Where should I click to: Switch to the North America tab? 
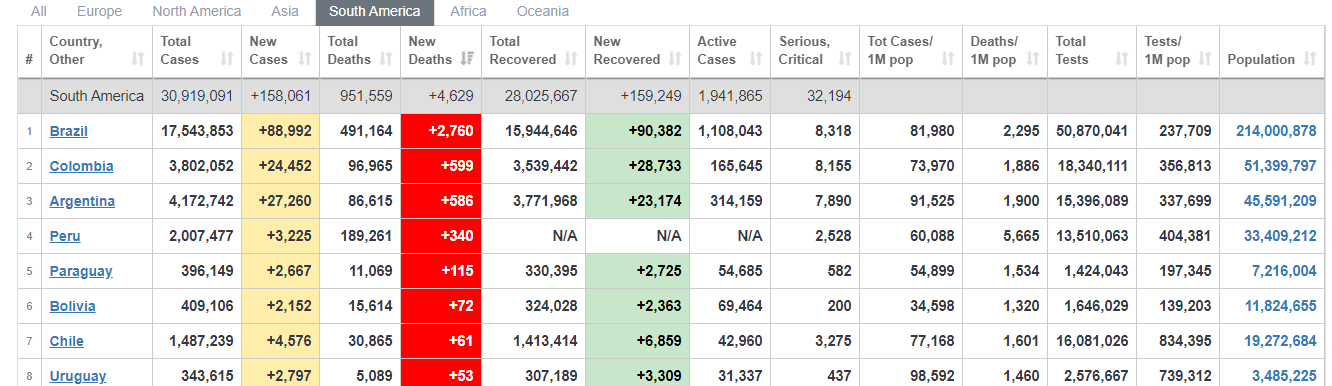(x=197, y=12)
